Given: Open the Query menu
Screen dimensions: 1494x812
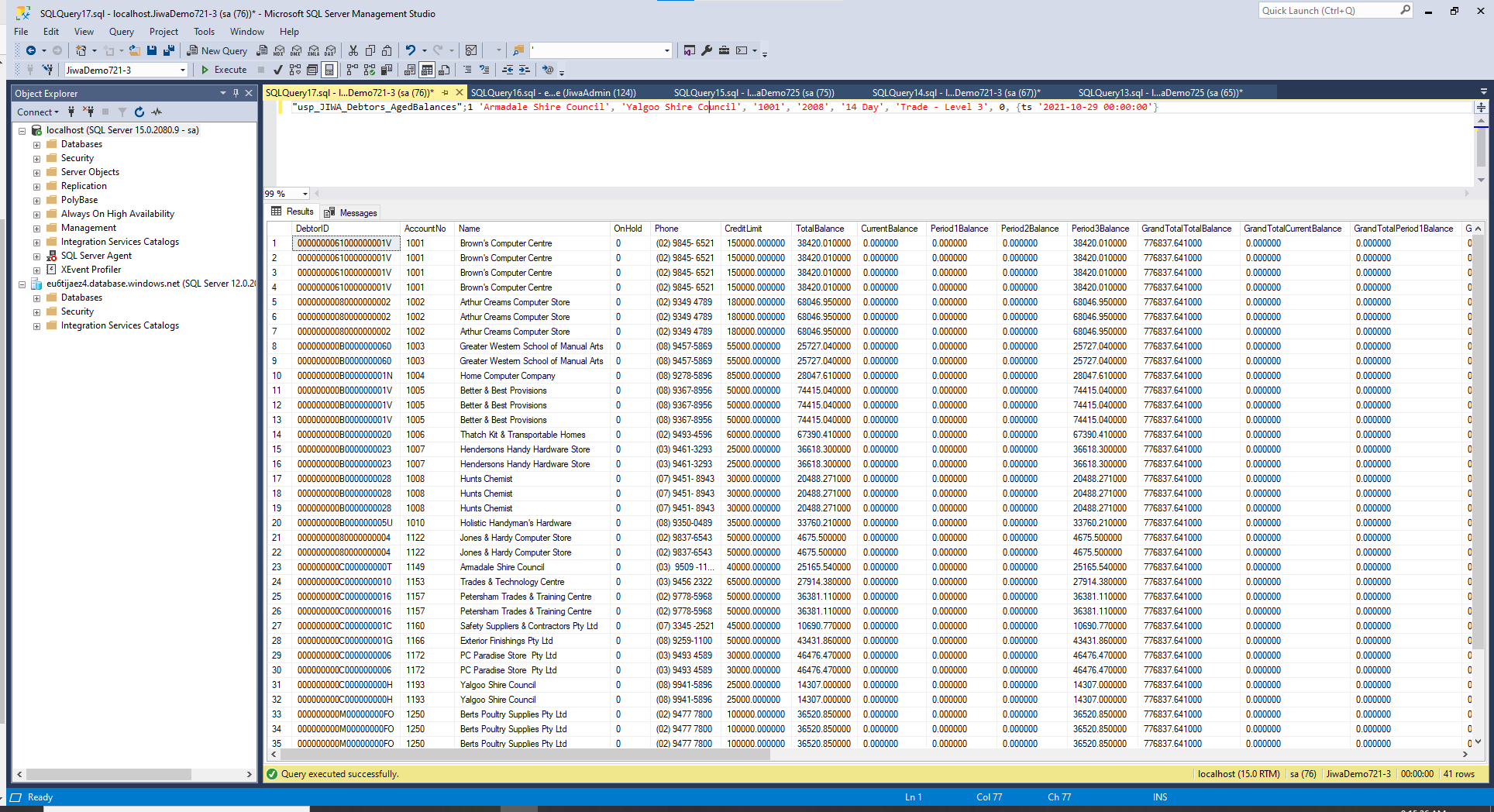Looking at the screenshot, I should [121, 32].
